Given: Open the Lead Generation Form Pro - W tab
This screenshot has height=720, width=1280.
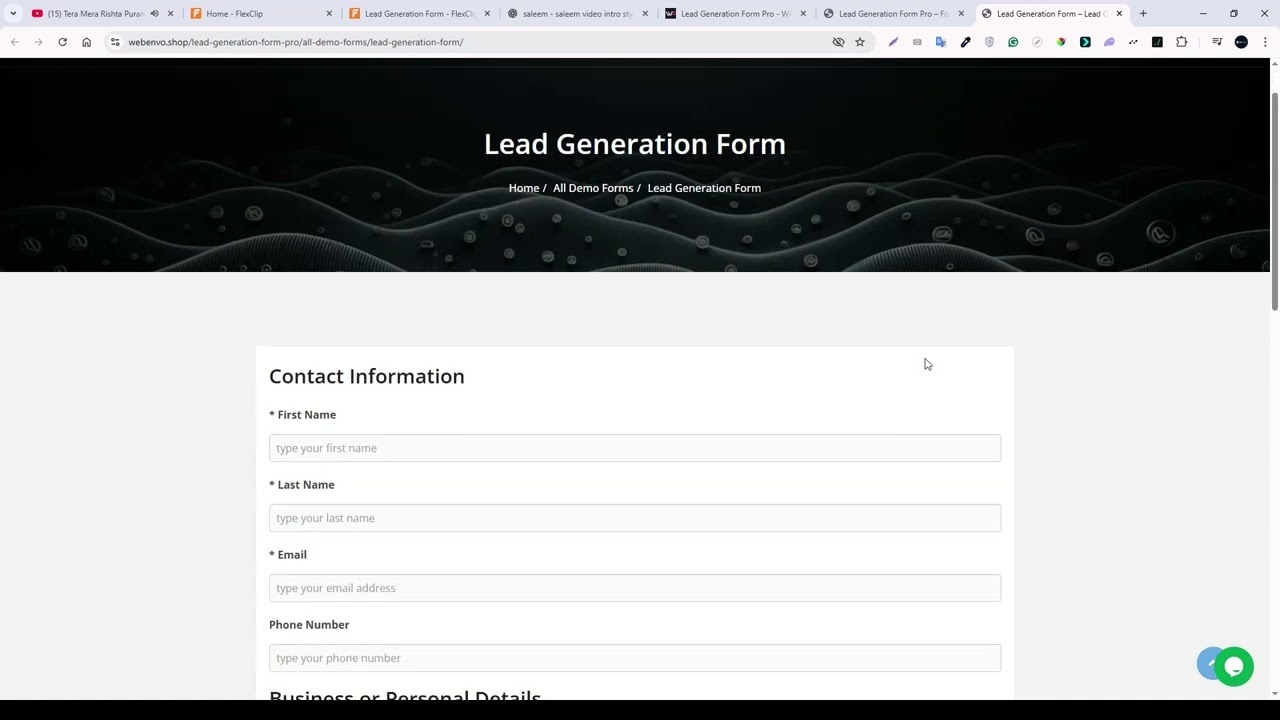Looking at the screenshot, I should click(x=735, y=14).
